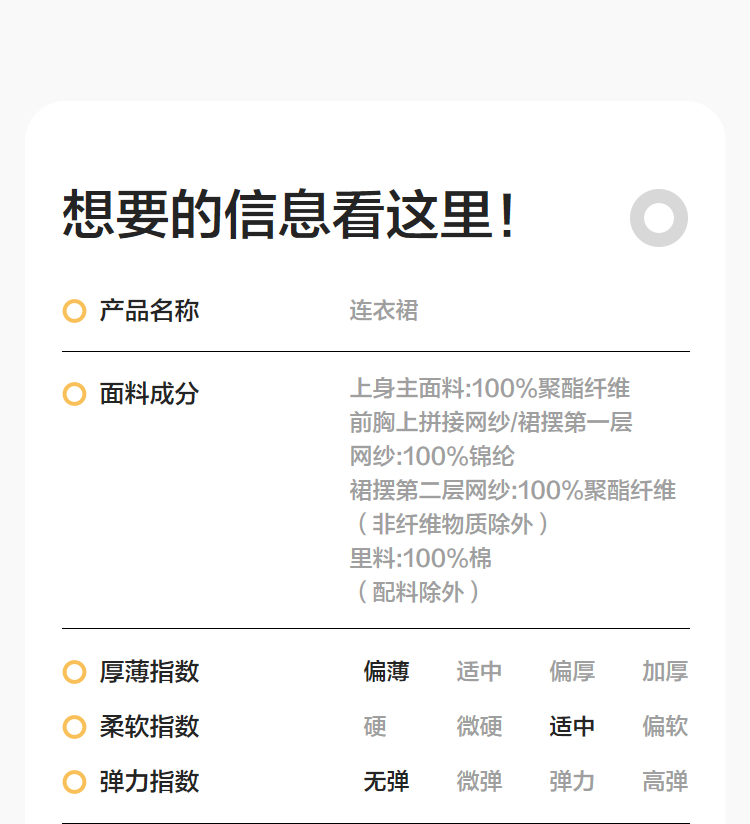Click the 连衣裙 product name text
This screenshot has height=824, width=750.
click(383, 311)
